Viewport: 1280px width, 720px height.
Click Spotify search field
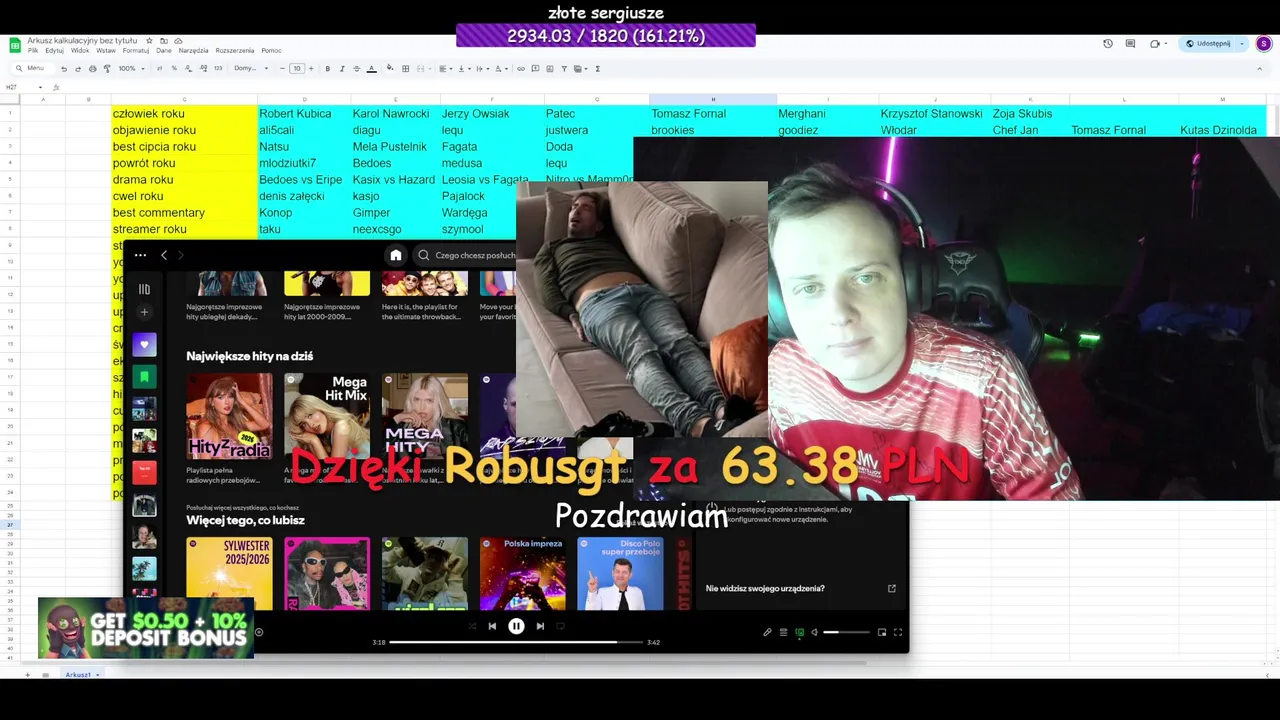[x=466, y=255]
